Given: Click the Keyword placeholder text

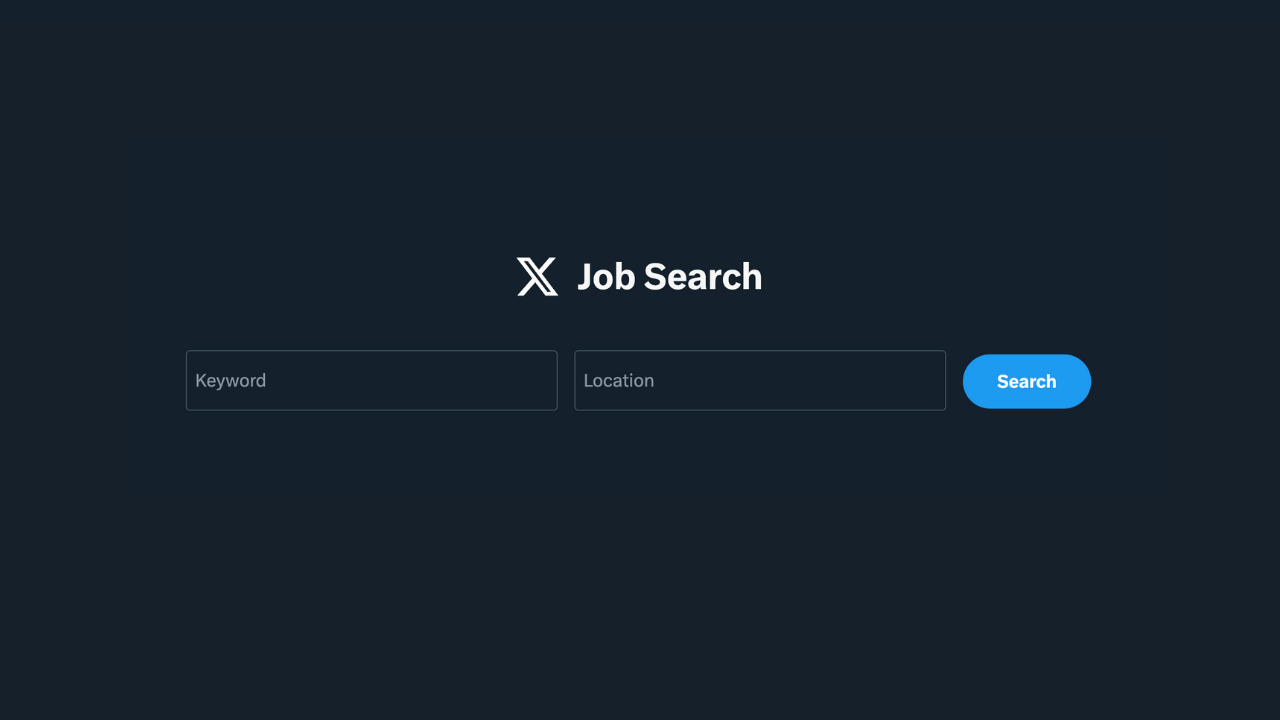Looking at the screenshot, I should [x=231, y=380].
